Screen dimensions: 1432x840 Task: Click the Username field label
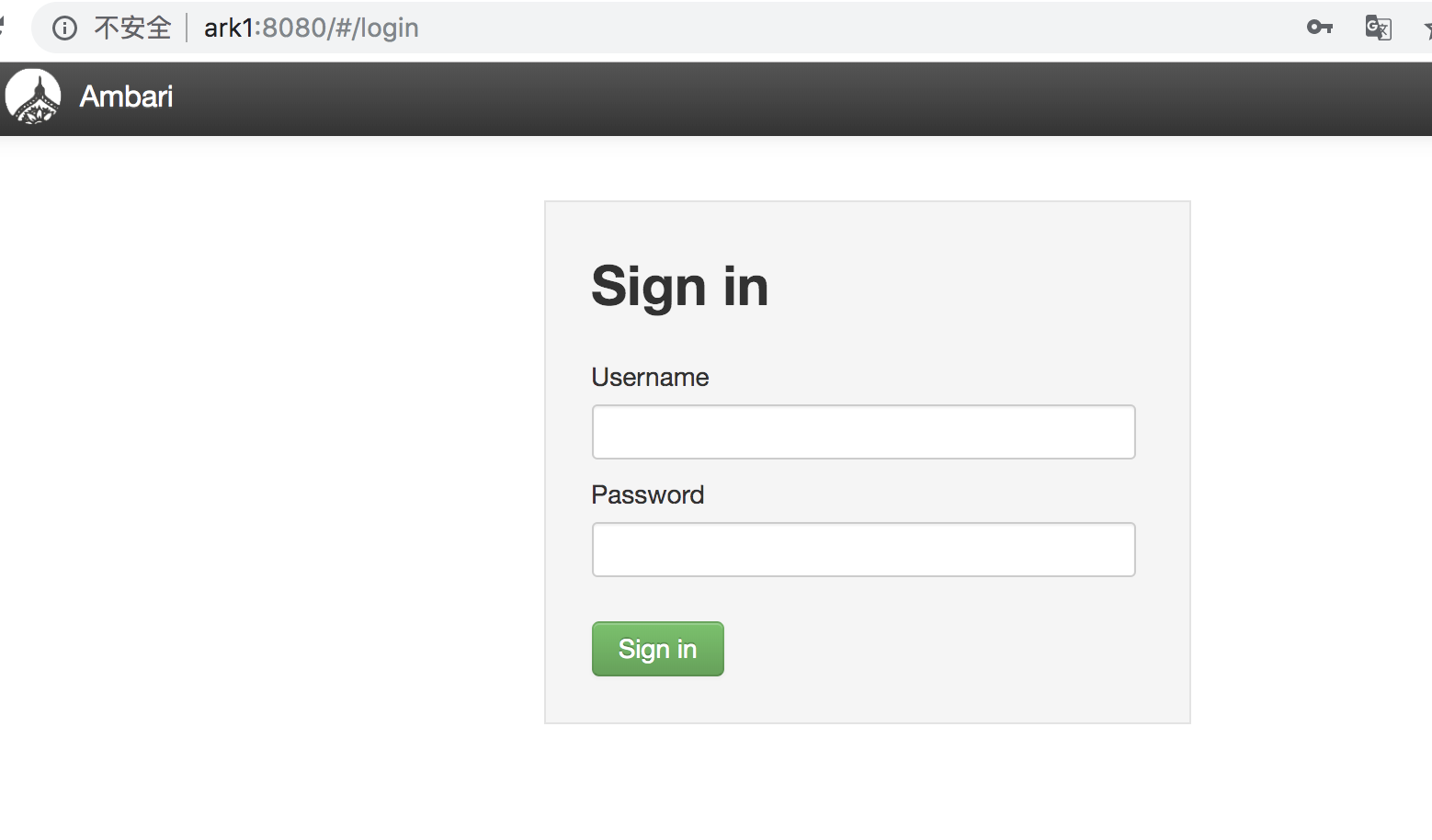(x=650, y=377)
